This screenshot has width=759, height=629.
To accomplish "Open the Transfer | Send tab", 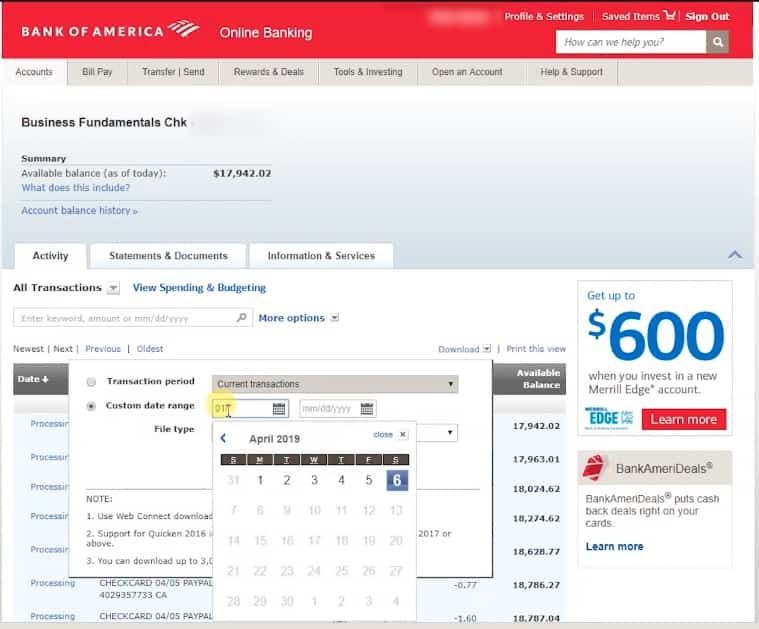I will 173,72.
